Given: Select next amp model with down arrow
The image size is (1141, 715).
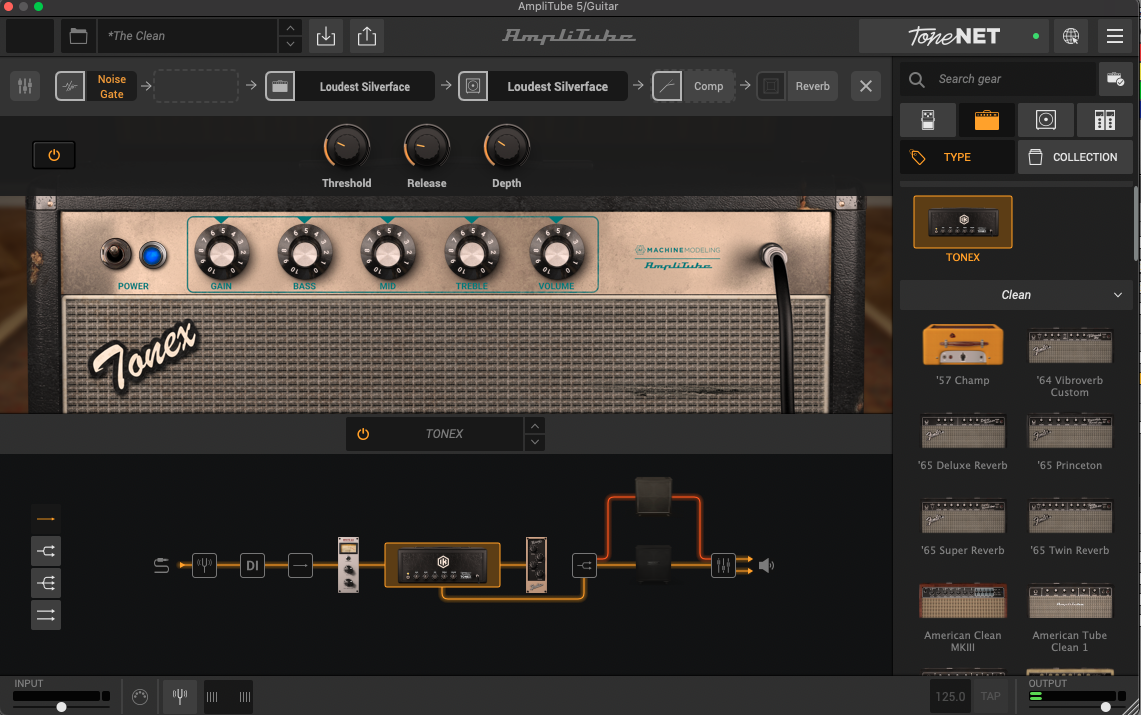Looking at the screenshot, I should click(535, 442).
